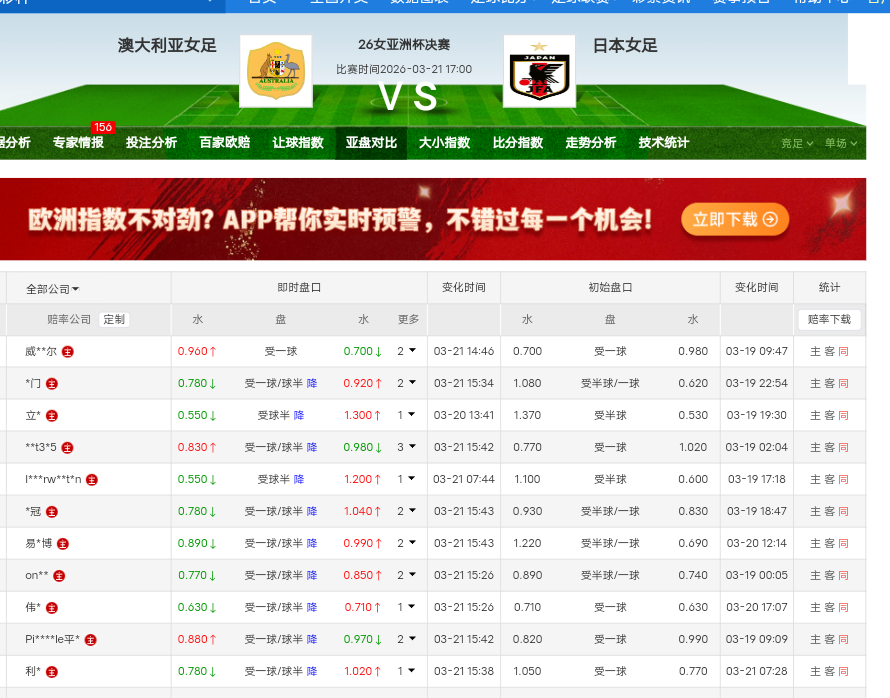The width and height of the screenshot is (890, 698).
Task: Click red 主 badge beside *冠
Action: point(52,512)
